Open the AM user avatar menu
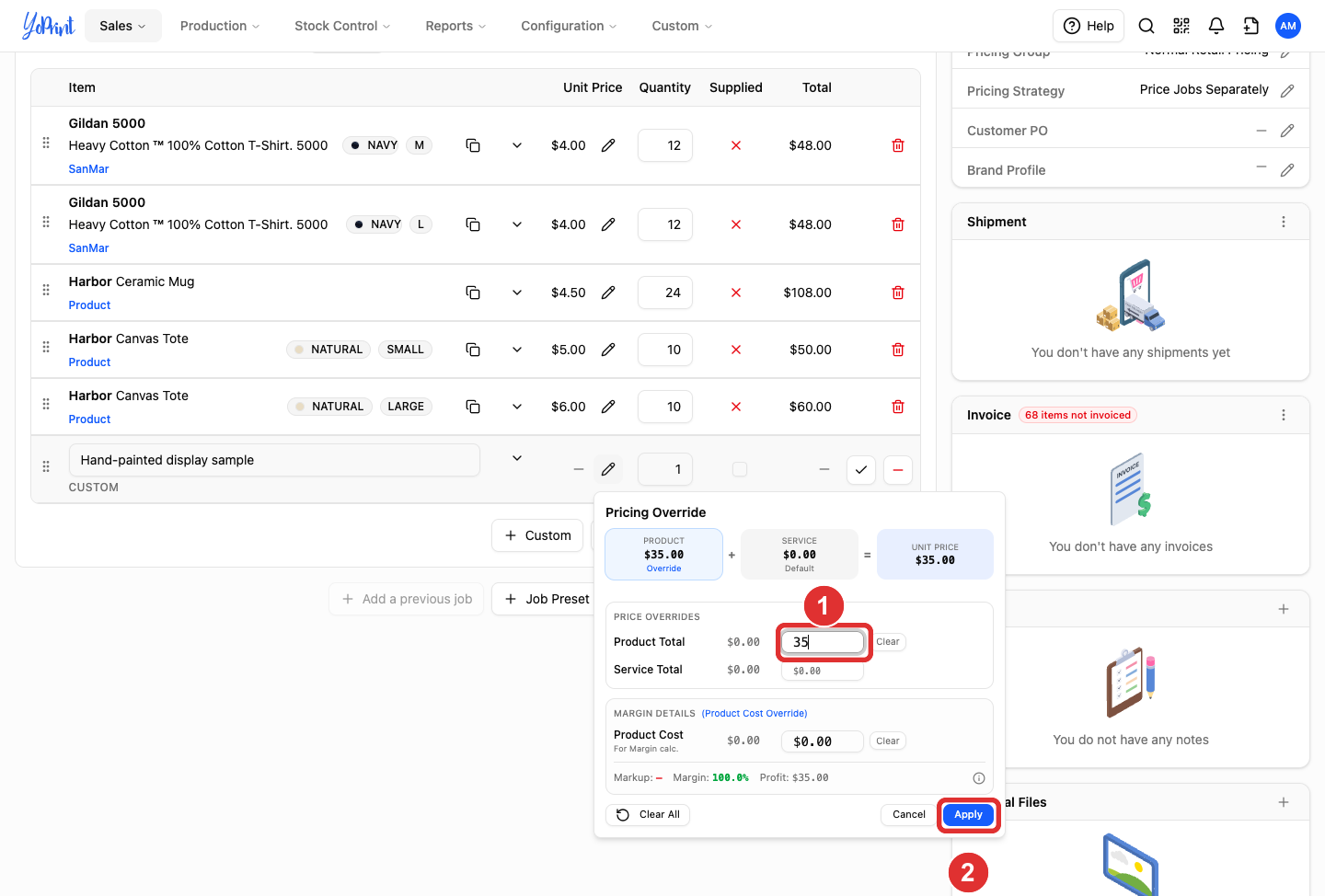Image resolution: width=1325 pixels, height=896 pixels. tap(1288, 26)
